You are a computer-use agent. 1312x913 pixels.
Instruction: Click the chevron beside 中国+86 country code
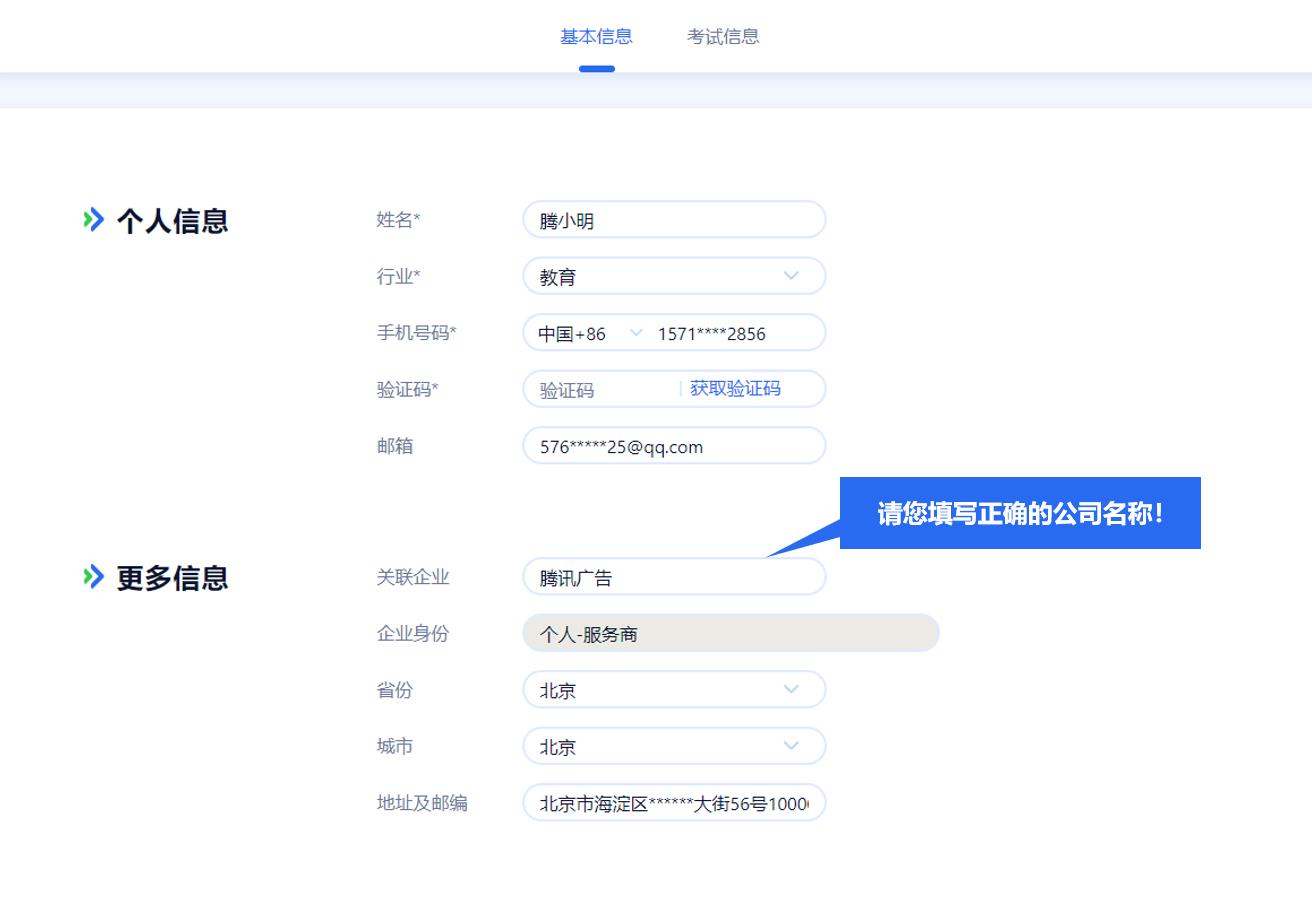[x=637, y=333]
